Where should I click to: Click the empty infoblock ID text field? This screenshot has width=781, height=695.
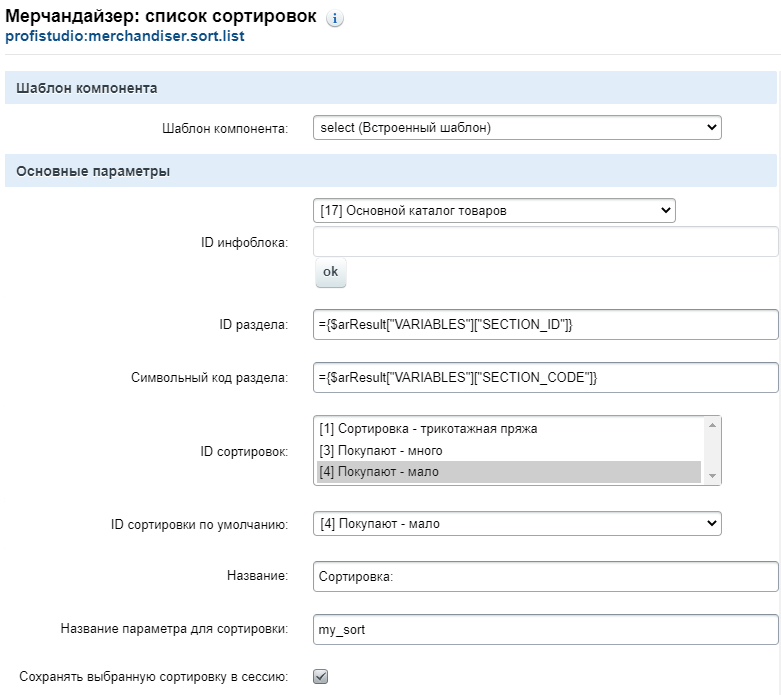[x=545, y=242]
